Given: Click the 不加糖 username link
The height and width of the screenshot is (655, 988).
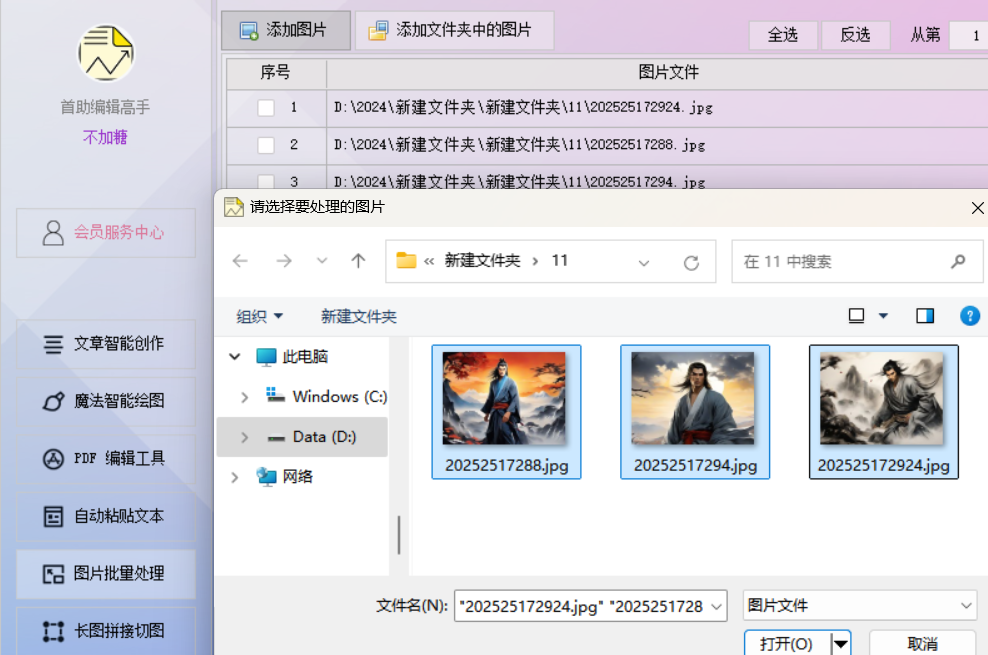Looking at the screenshot, I should 105,137.
